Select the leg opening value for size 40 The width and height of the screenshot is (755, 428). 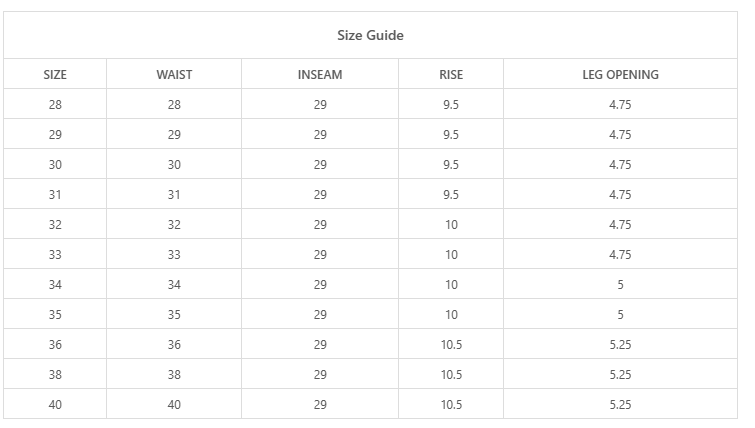[x=620, y=405]
